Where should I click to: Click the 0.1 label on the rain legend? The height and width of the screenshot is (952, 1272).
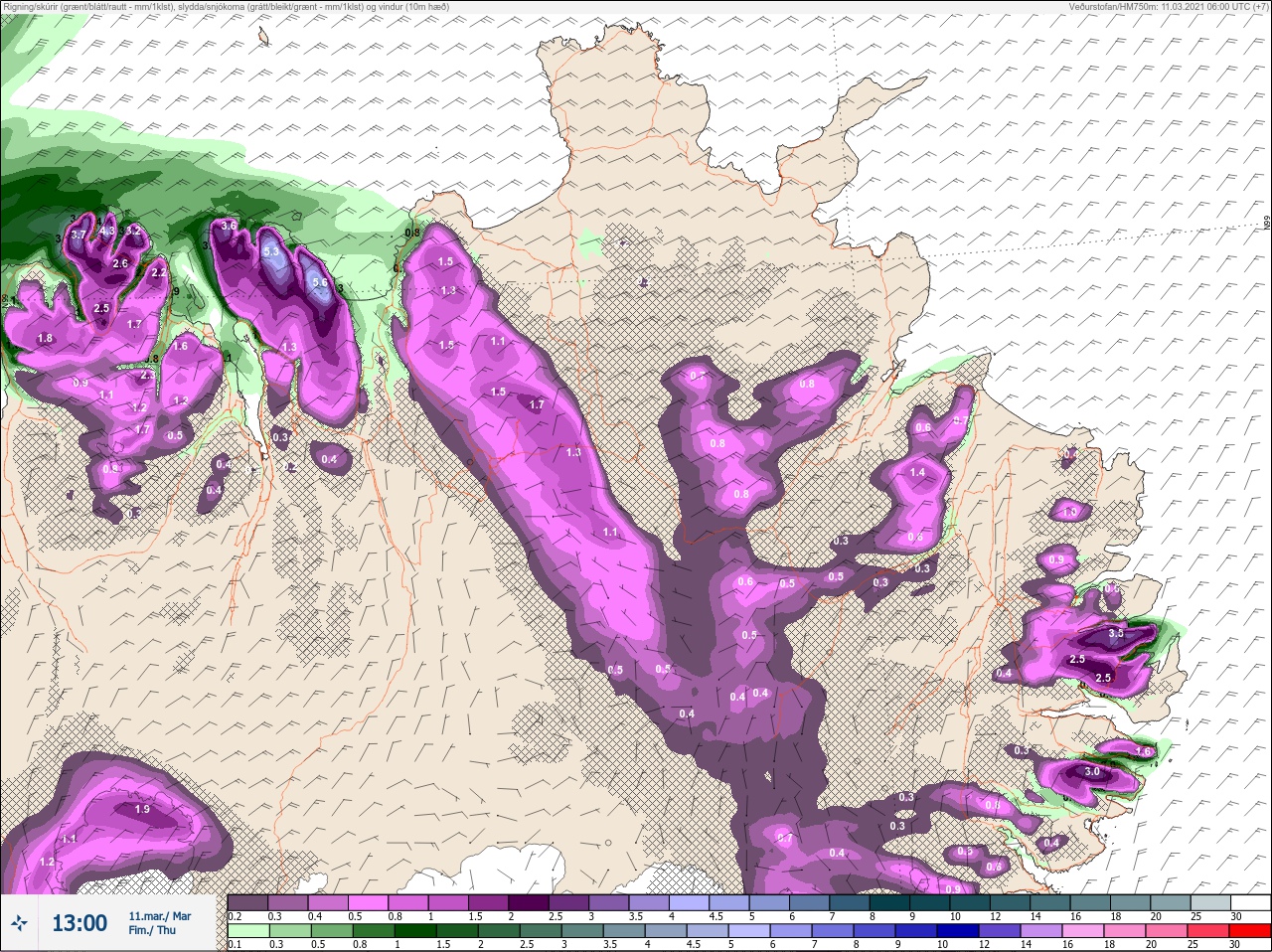(235, 944)
